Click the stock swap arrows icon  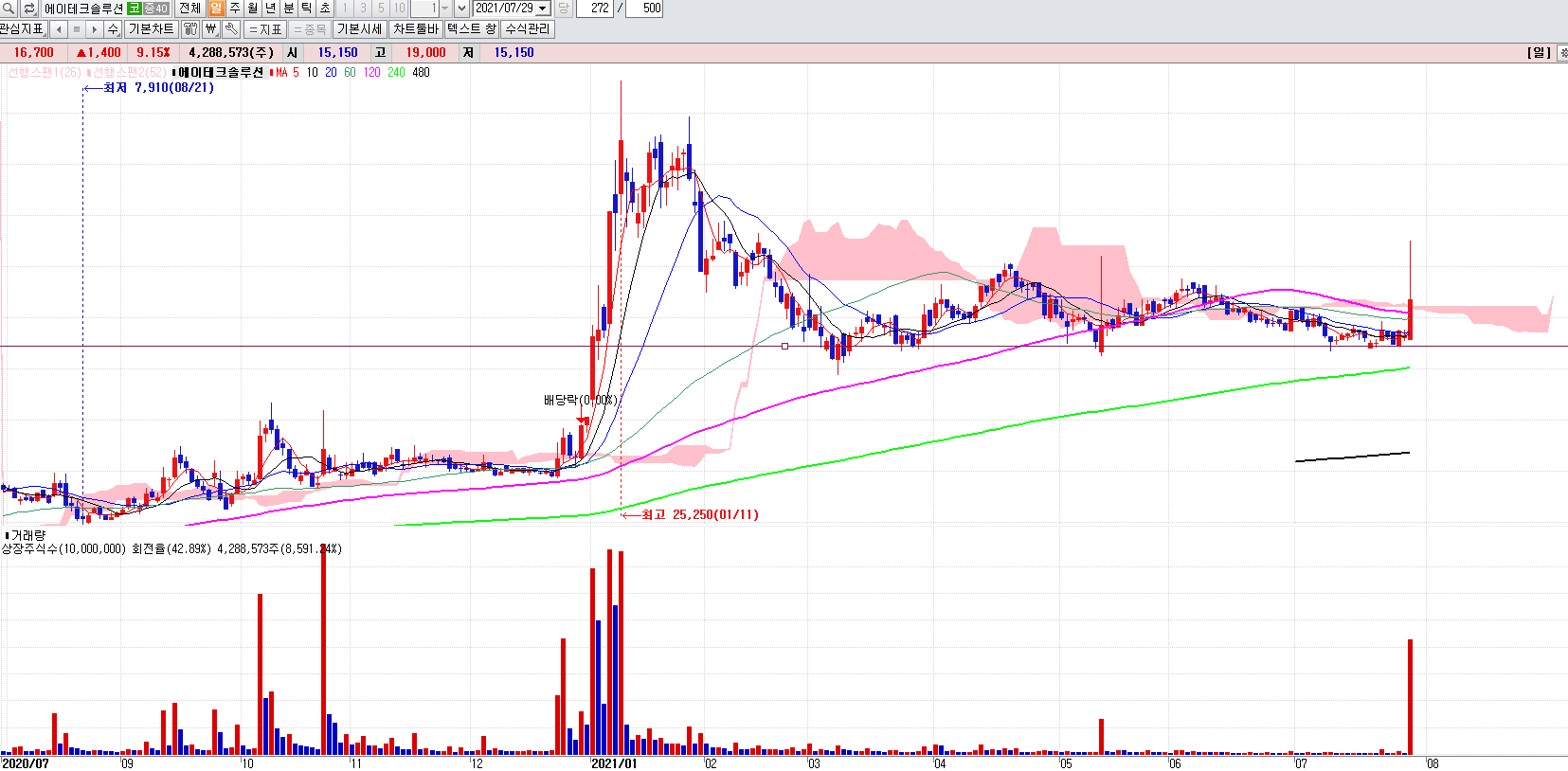pos(29,9)
